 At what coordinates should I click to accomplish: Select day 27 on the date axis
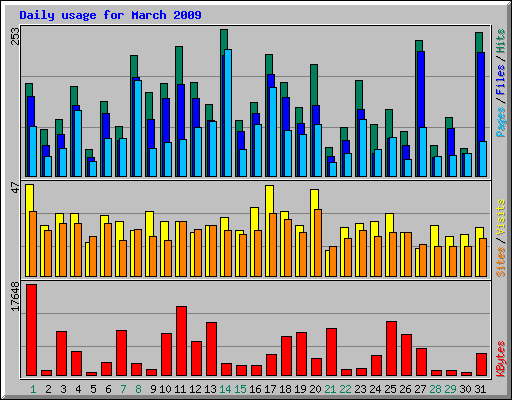[x=420, y=389]
